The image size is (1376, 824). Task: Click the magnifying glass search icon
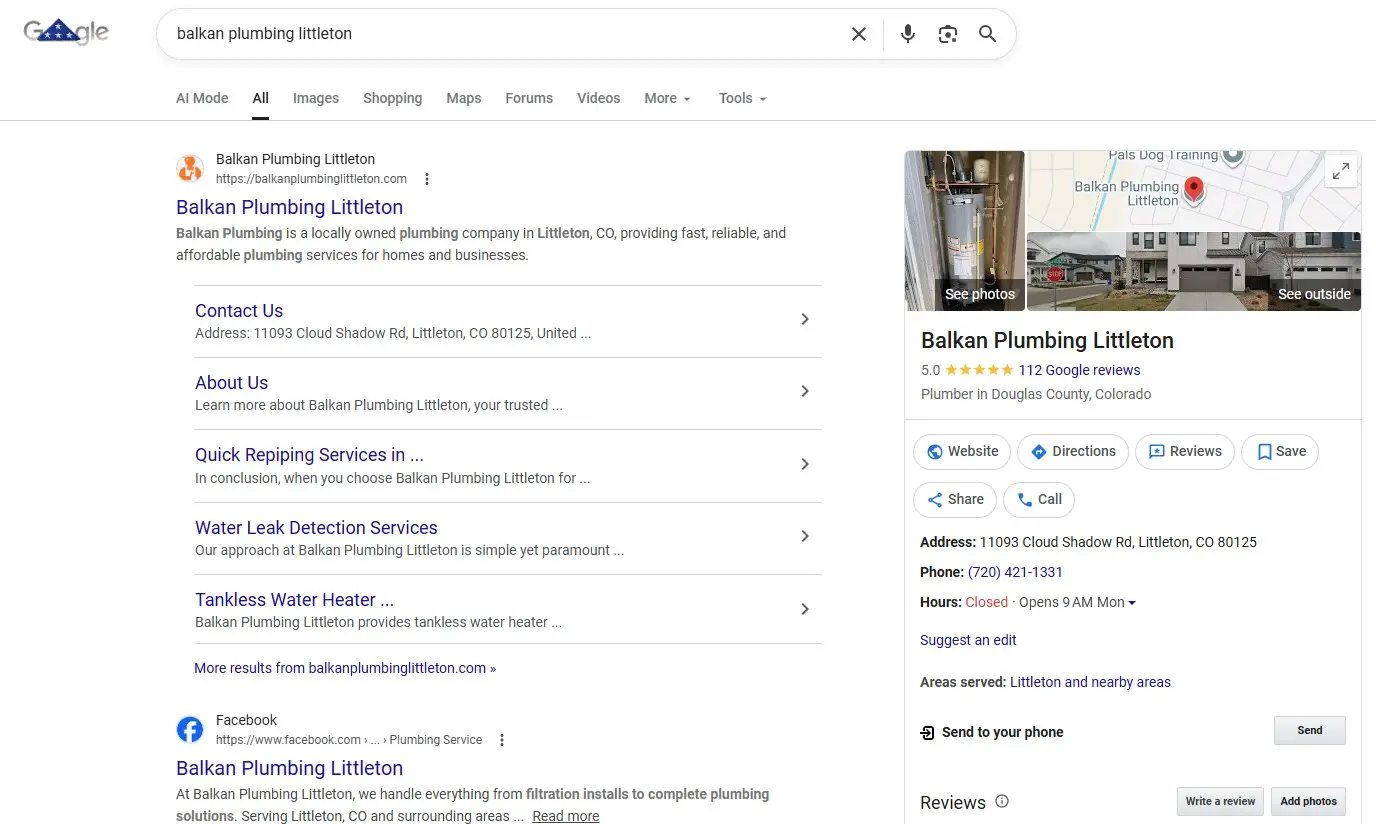pos(987,34)
